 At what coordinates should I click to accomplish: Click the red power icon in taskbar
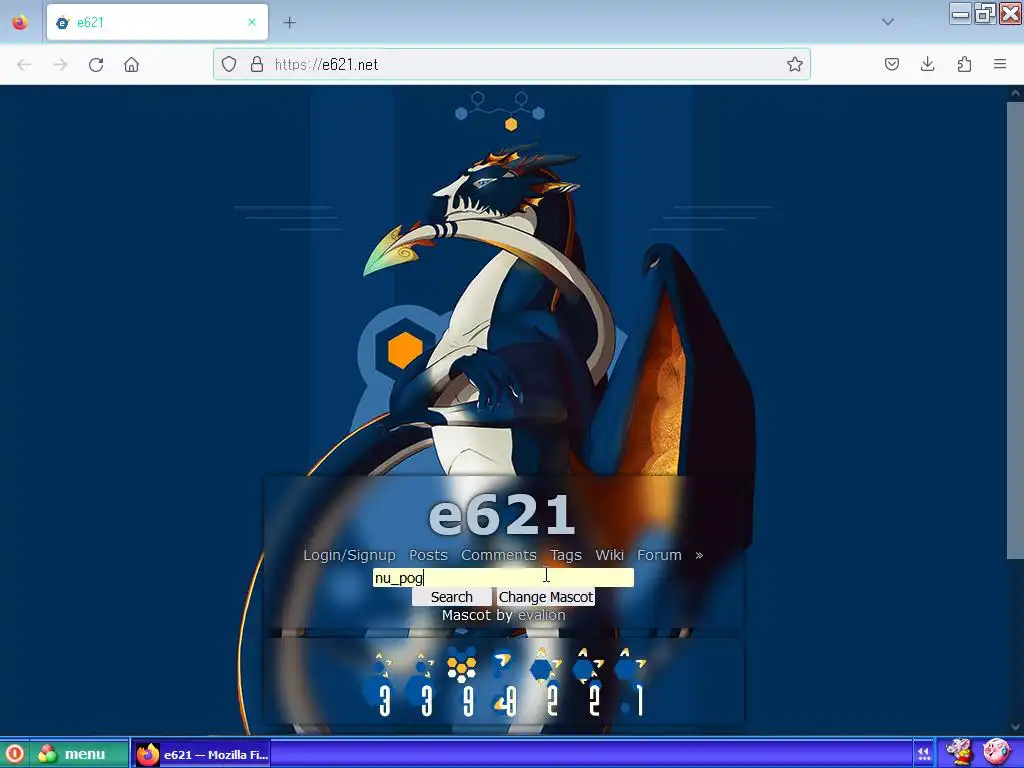14,754
